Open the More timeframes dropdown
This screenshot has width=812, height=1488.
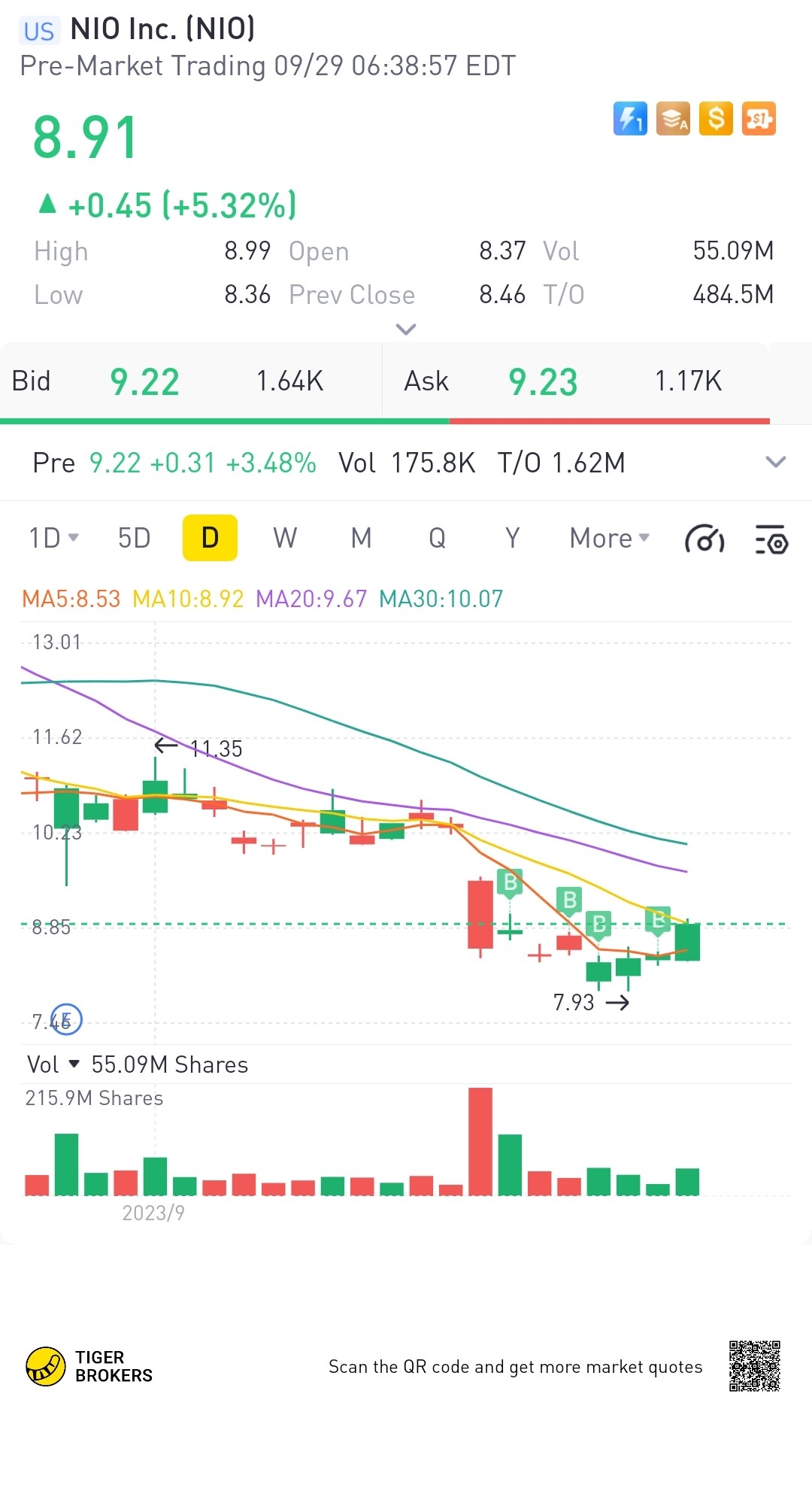610,539
